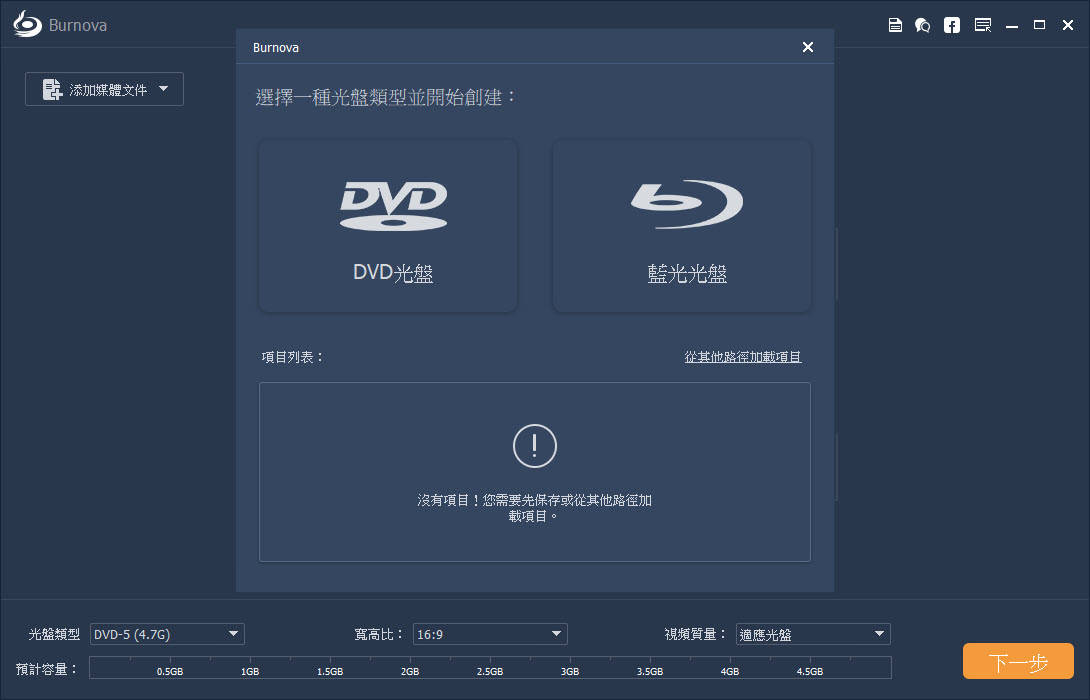
Task: Click the 選擇一種光盤類型並開始創建 heading
Action: pyautogui.click(x=385, y=97)
